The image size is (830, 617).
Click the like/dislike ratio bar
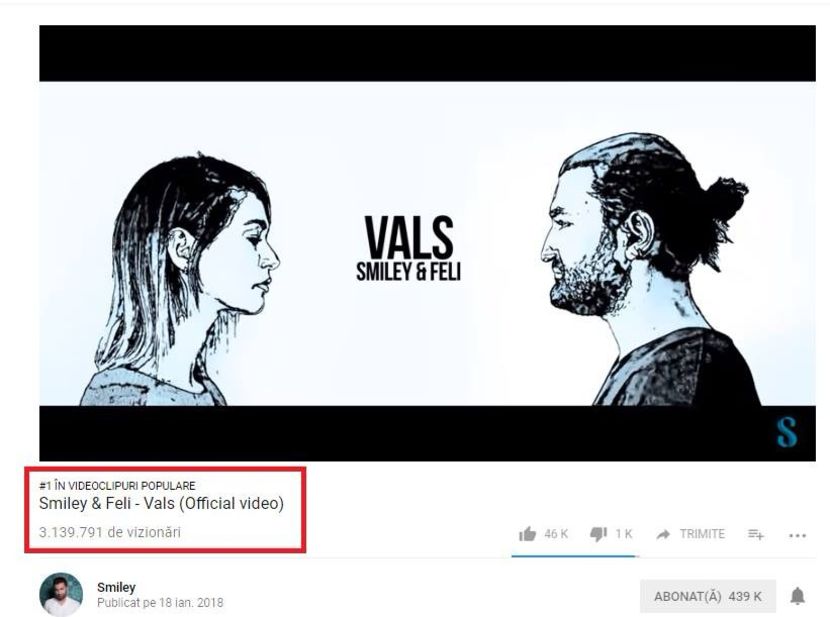pos(575,556)
